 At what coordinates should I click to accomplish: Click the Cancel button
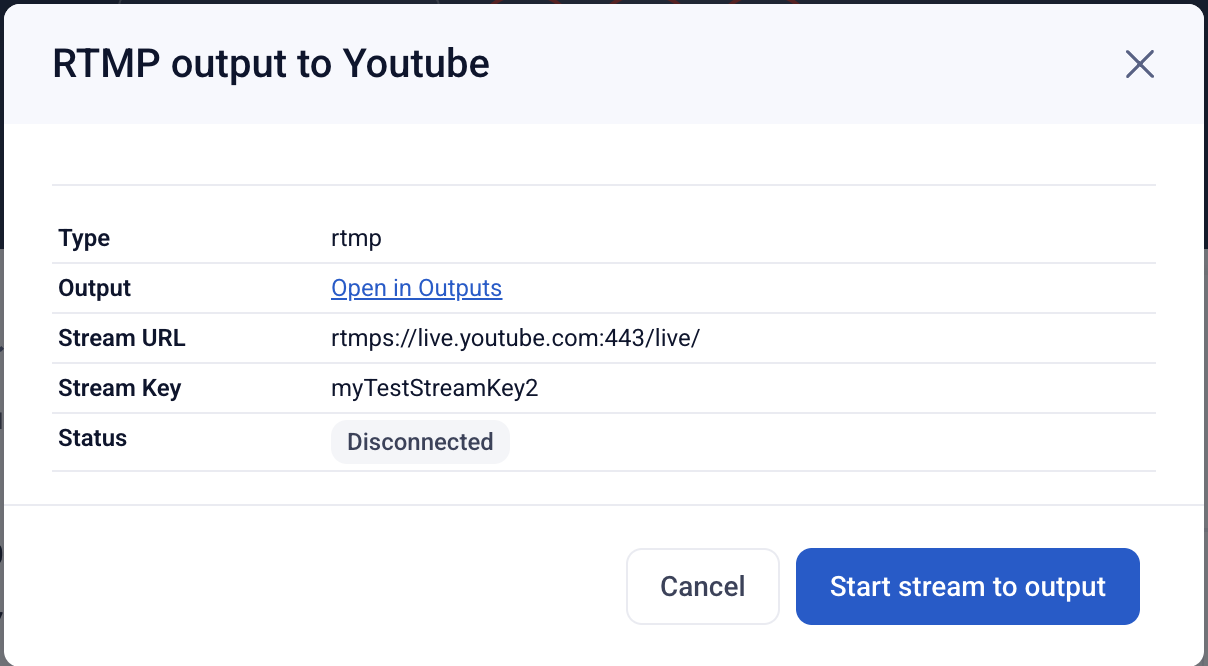coord(703,586)
